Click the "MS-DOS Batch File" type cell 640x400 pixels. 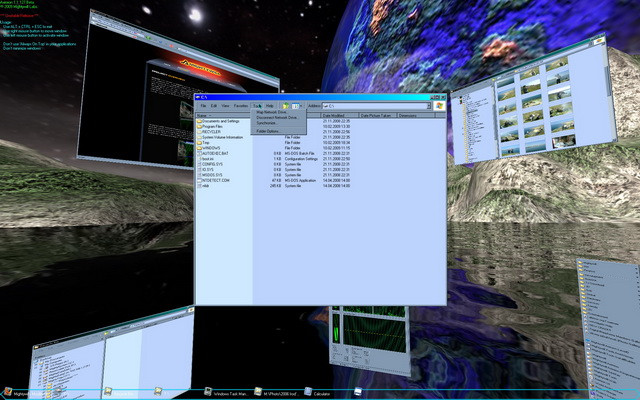coord(299,153)
